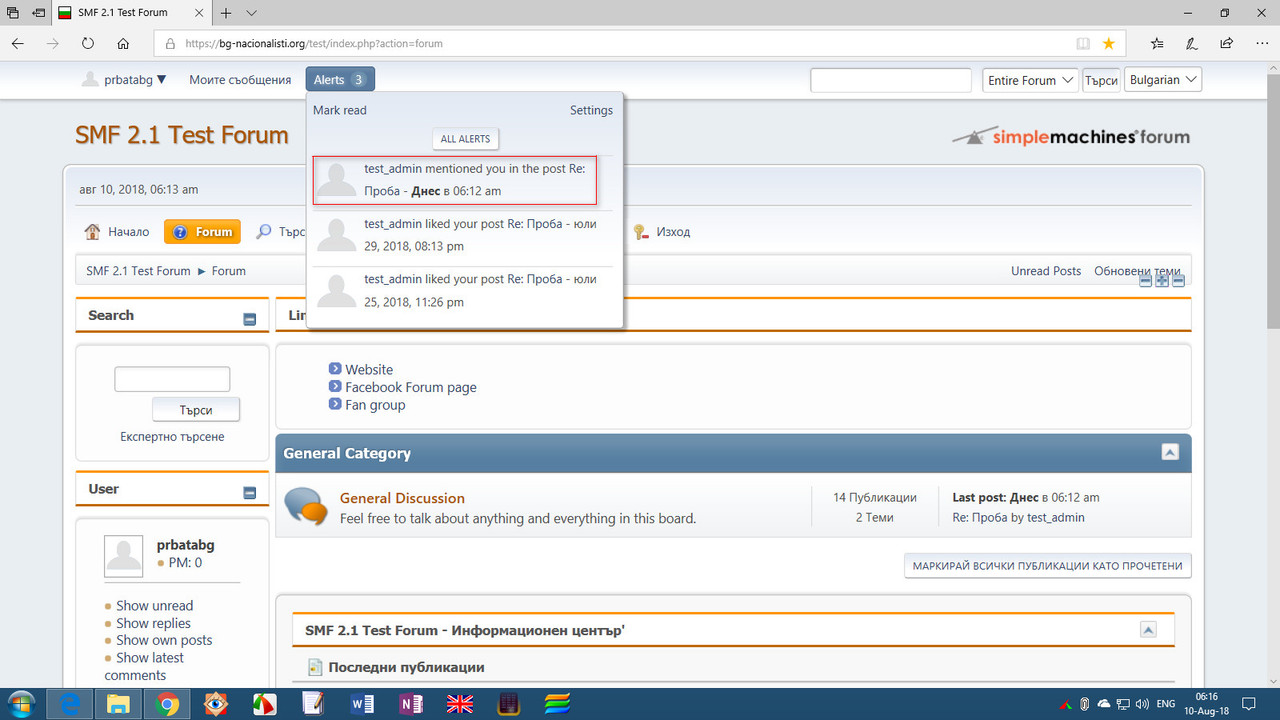Viewport: 1280px width, 720px height.
Task: Open prbatabg profile name link
Action: click(186, 545)
